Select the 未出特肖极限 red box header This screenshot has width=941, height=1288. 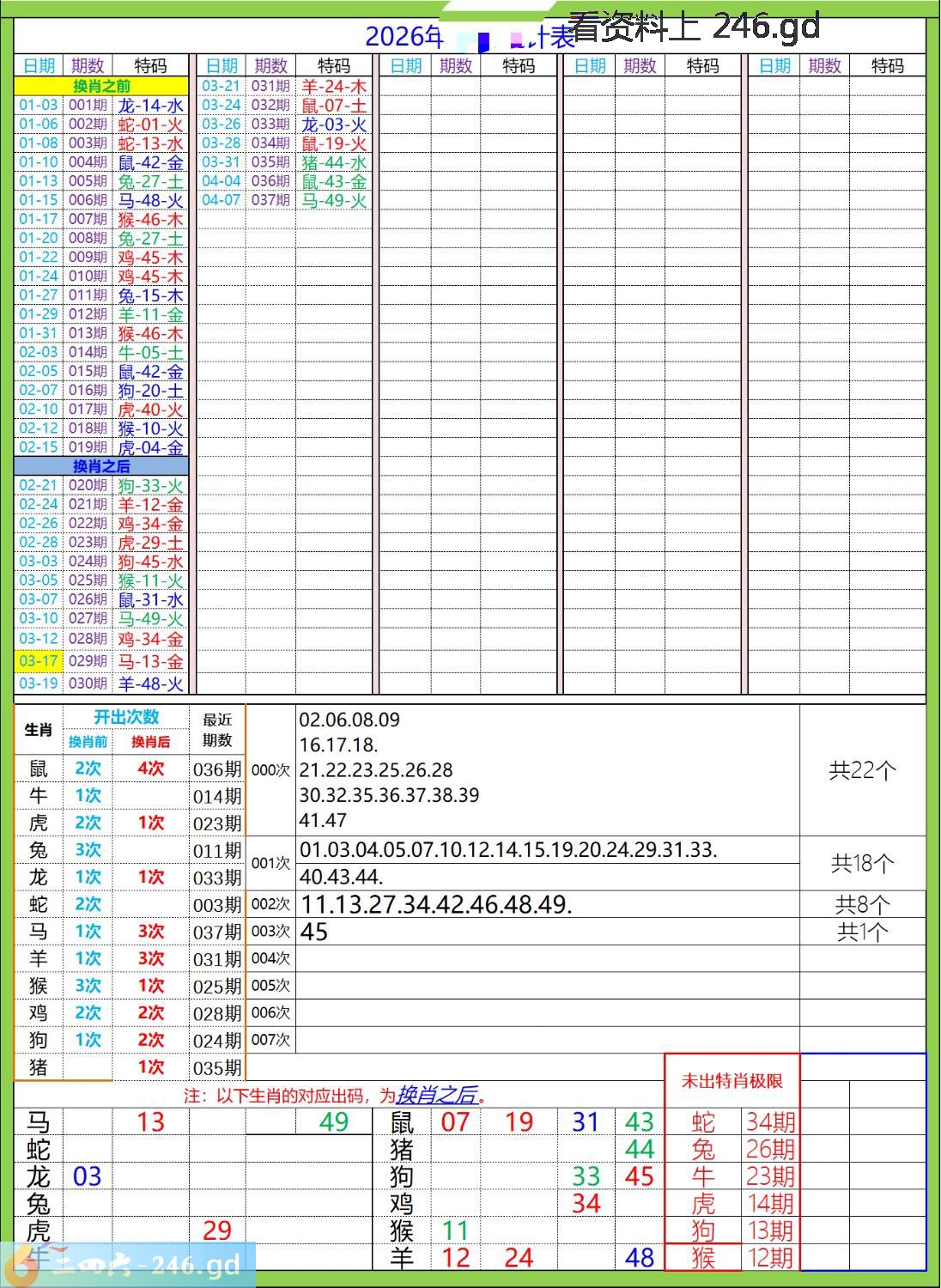(x=732, y=1081)
